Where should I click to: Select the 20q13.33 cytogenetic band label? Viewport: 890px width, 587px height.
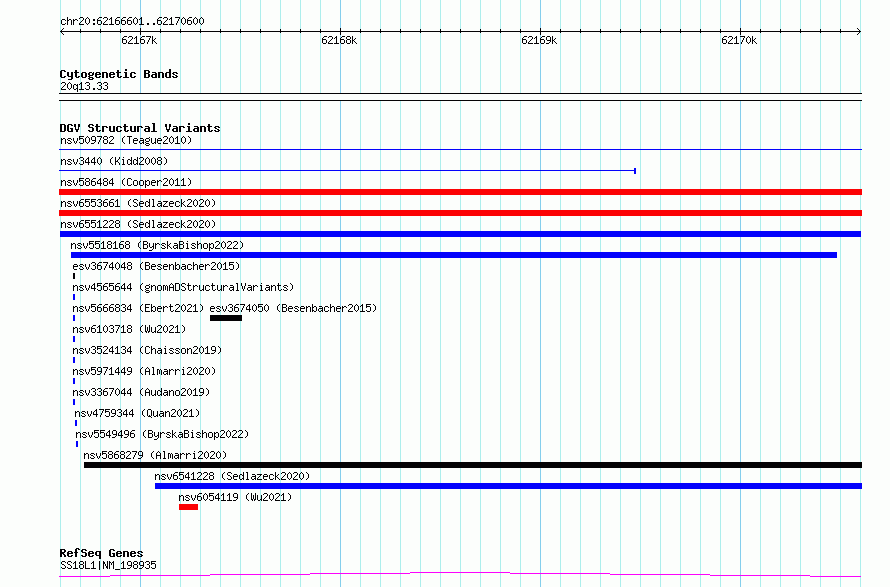(x=84, y=86)
